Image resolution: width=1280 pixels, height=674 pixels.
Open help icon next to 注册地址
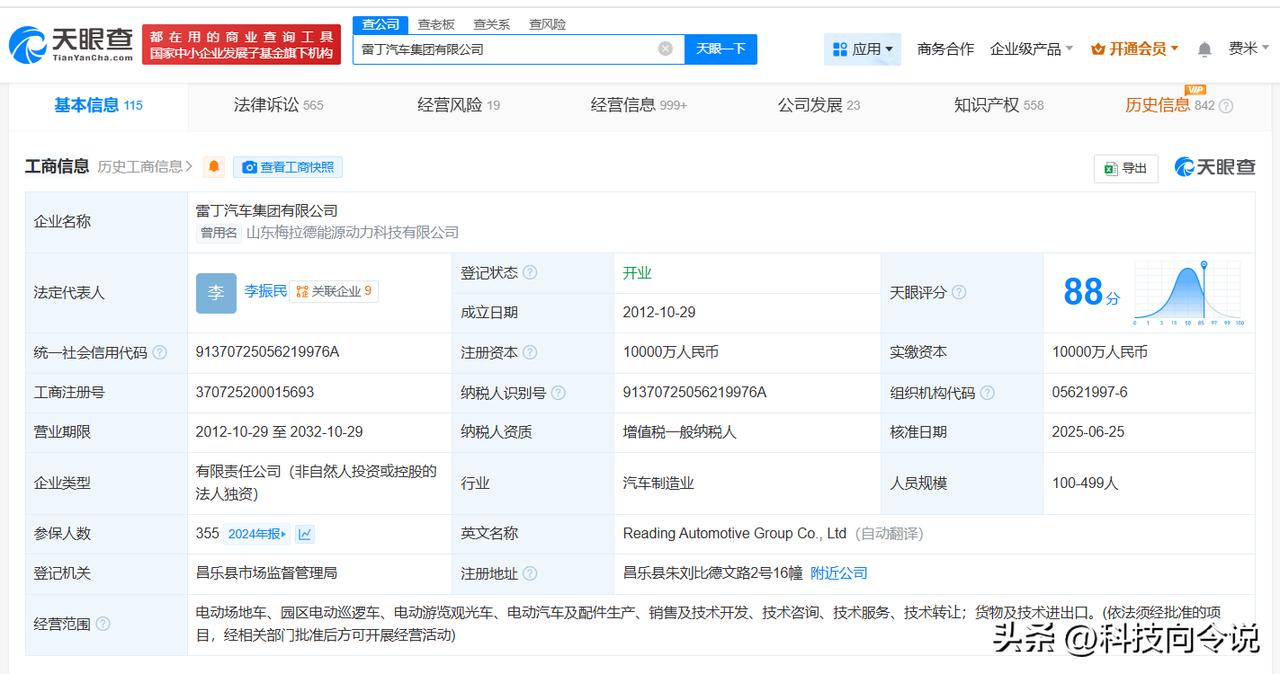530,573
